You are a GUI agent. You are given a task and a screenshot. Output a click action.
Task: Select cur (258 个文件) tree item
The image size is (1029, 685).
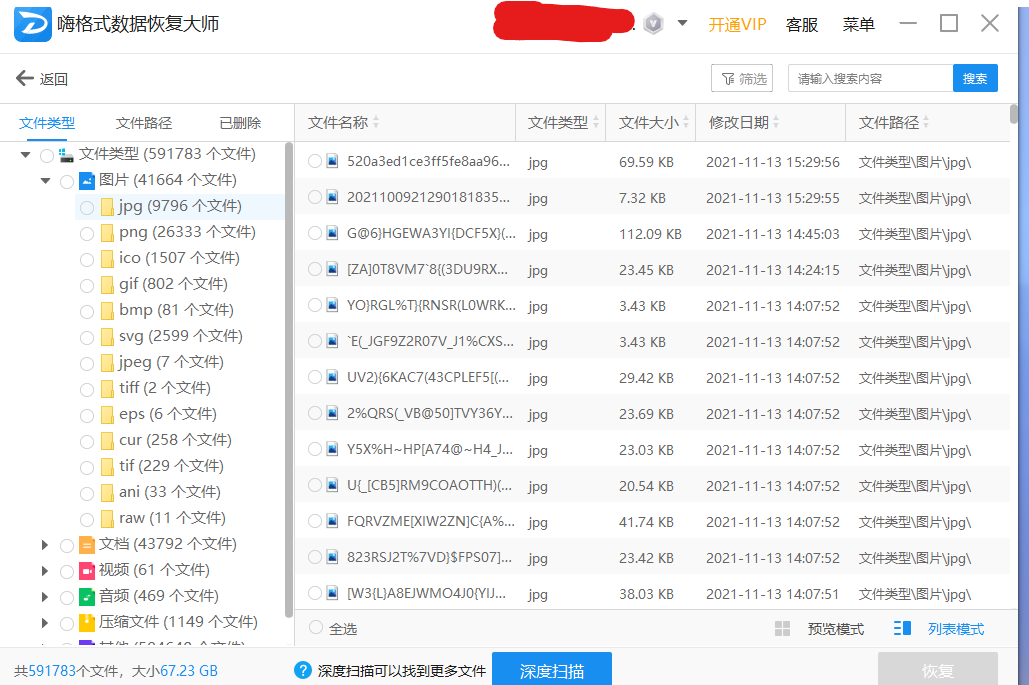pyautogui.click(x=175, y=440)
